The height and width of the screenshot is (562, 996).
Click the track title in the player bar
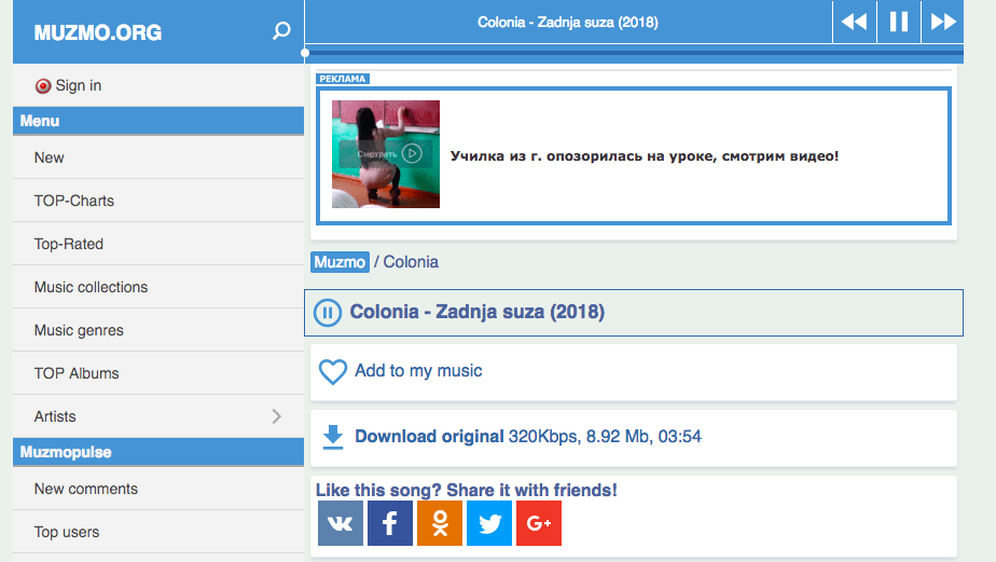(x=567, y=22)
